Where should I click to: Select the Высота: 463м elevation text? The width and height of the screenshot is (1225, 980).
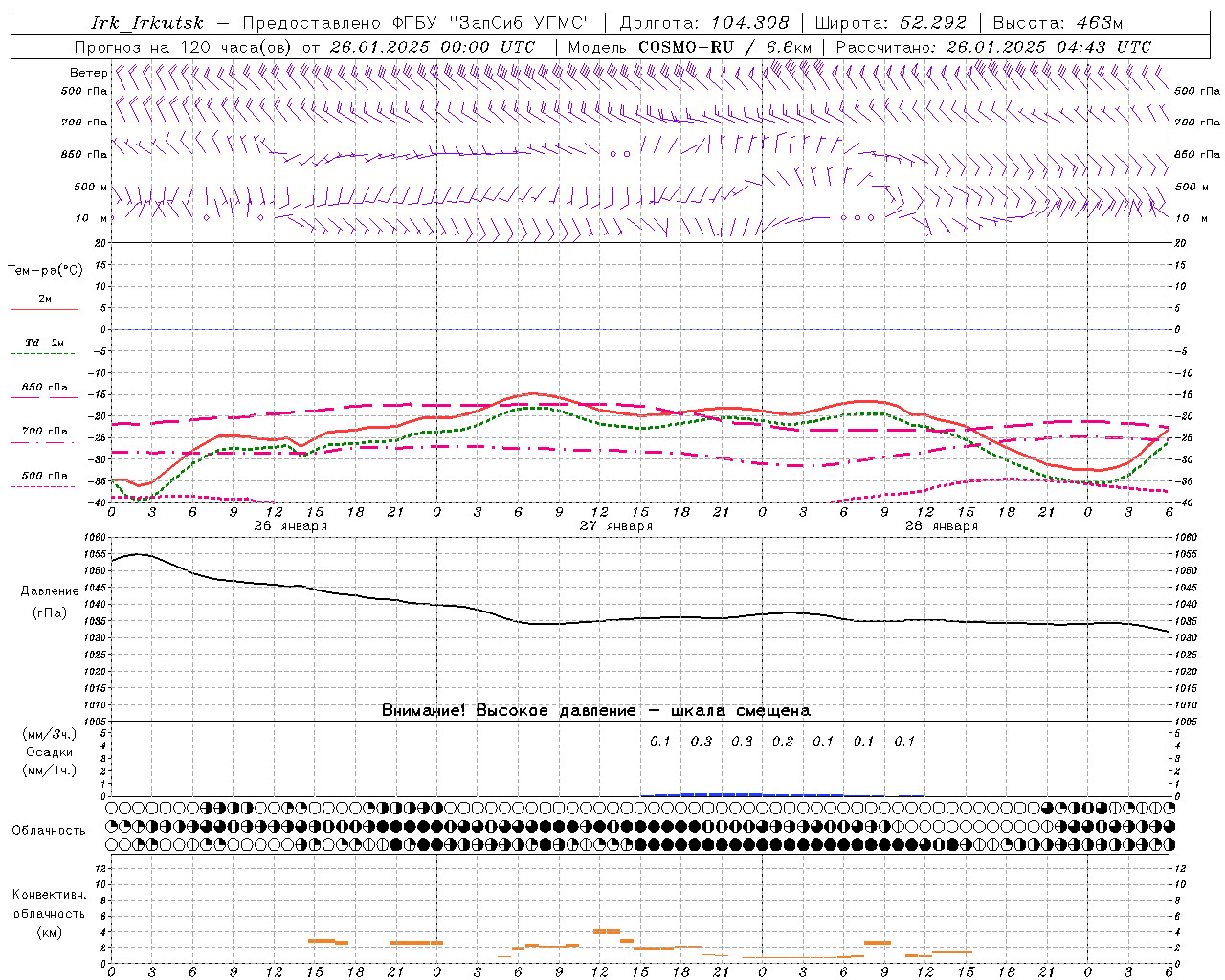1058,23
